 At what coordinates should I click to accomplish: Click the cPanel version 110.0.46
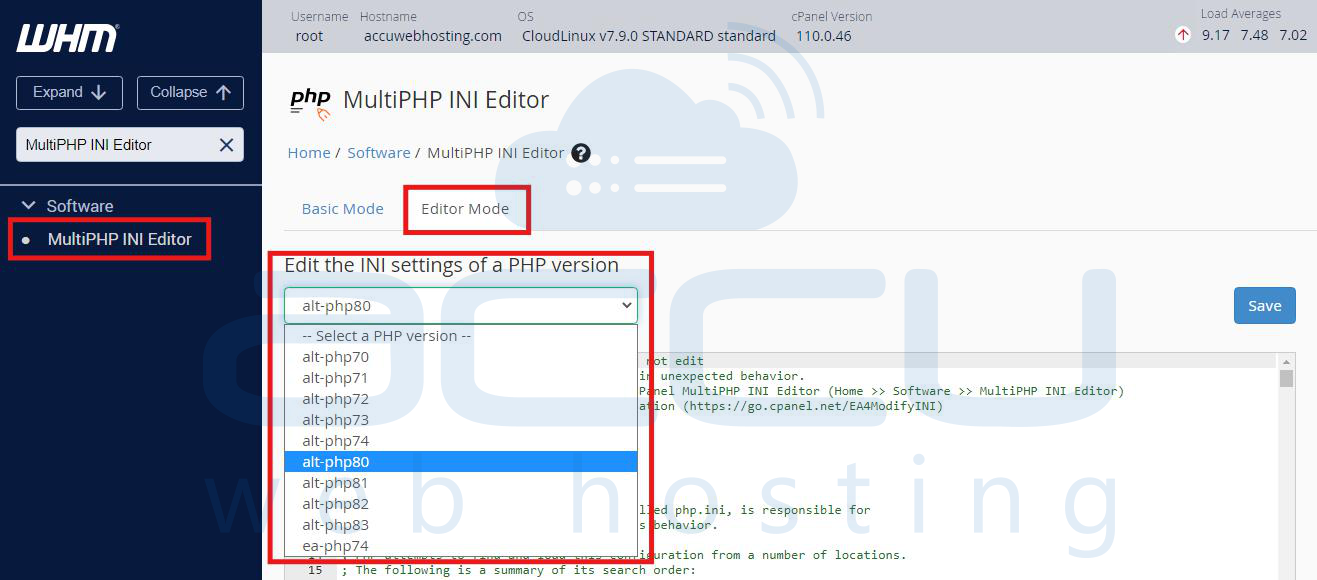[x=824, y=36]
